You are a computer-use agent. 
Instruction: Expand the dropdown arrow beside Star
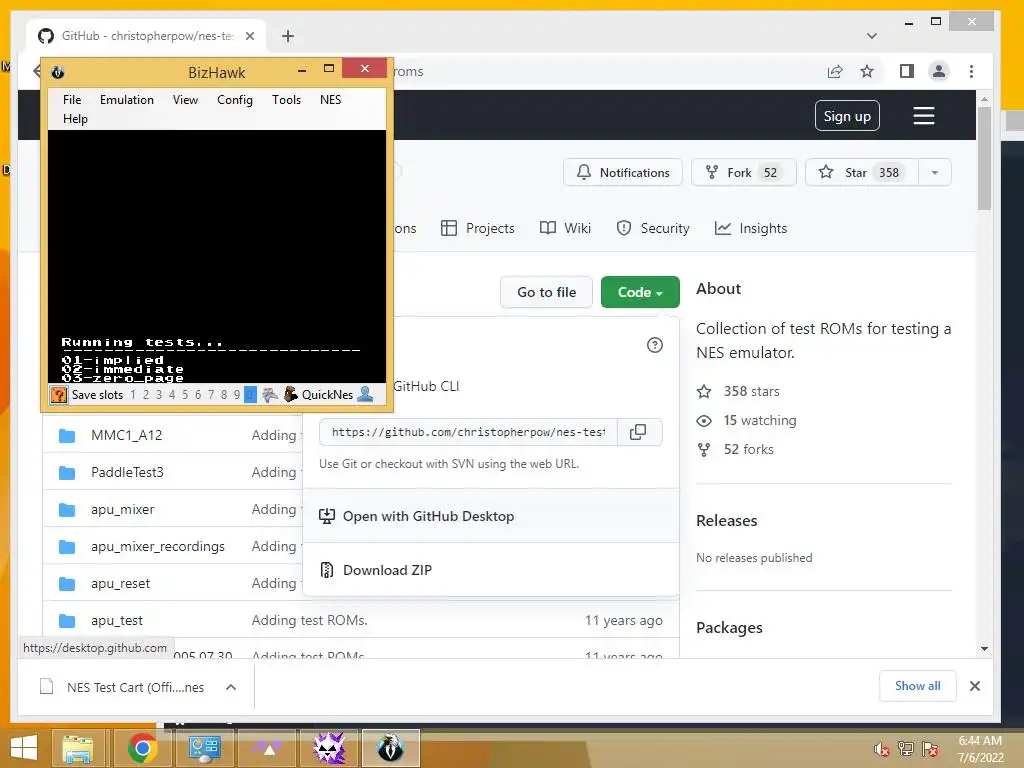coord(935,172)
